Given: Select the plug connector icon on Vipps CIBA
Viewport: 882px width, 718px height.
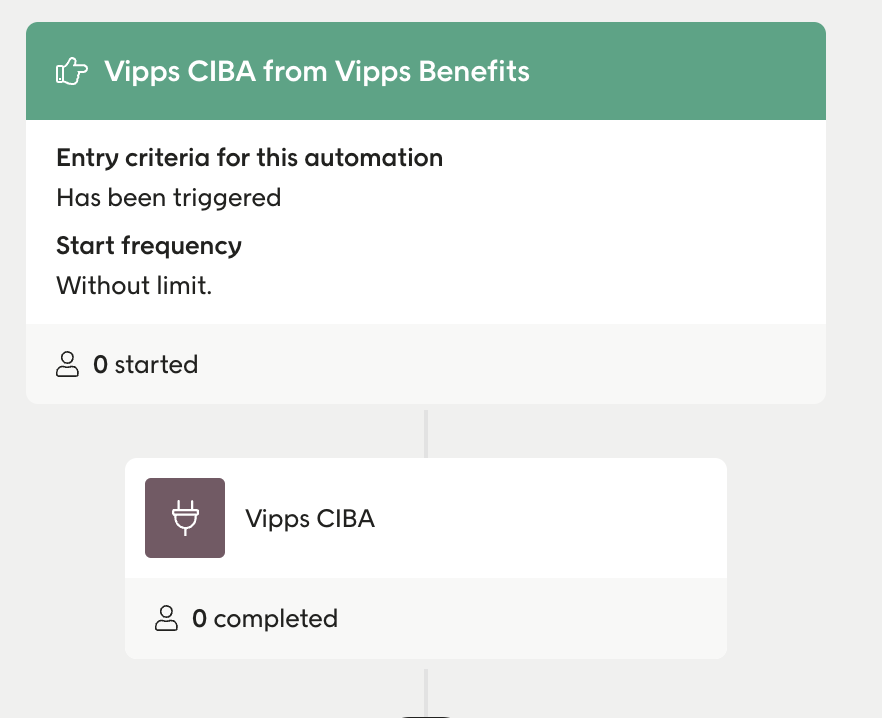Looking at the screenshot, I should click(x=184, y=517).
